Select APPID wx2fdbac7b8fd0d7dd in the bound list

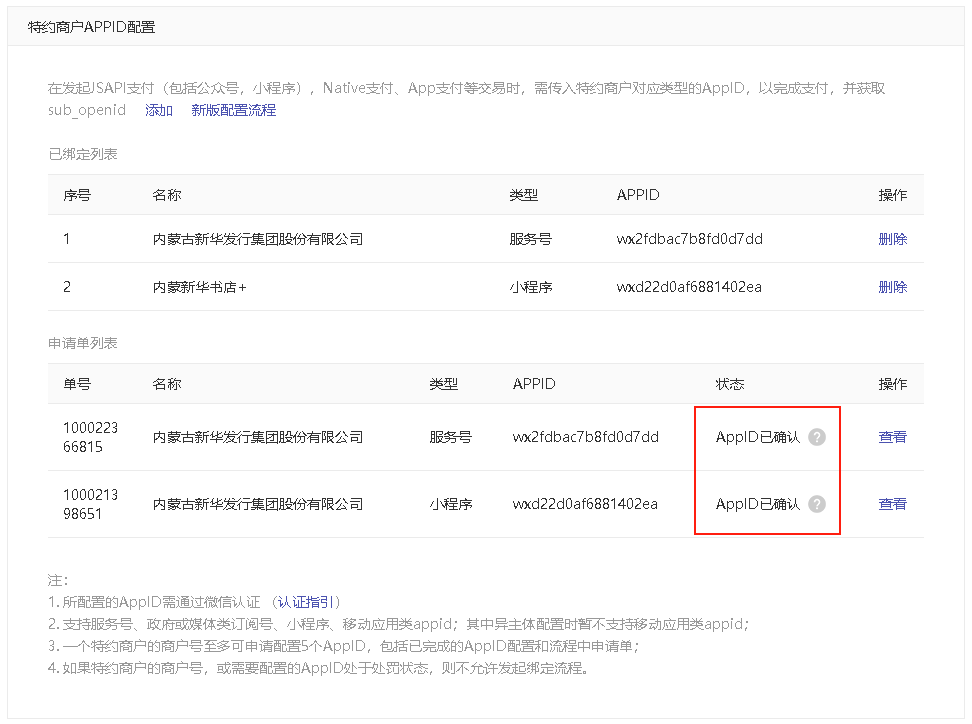(689, 239)
